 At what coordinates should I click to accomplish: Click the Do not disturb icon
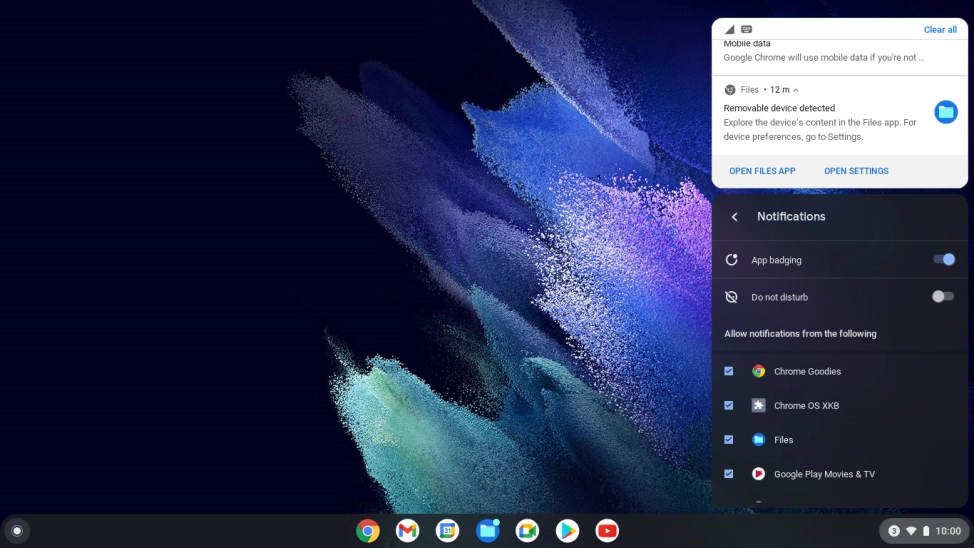tap(732, 297)
